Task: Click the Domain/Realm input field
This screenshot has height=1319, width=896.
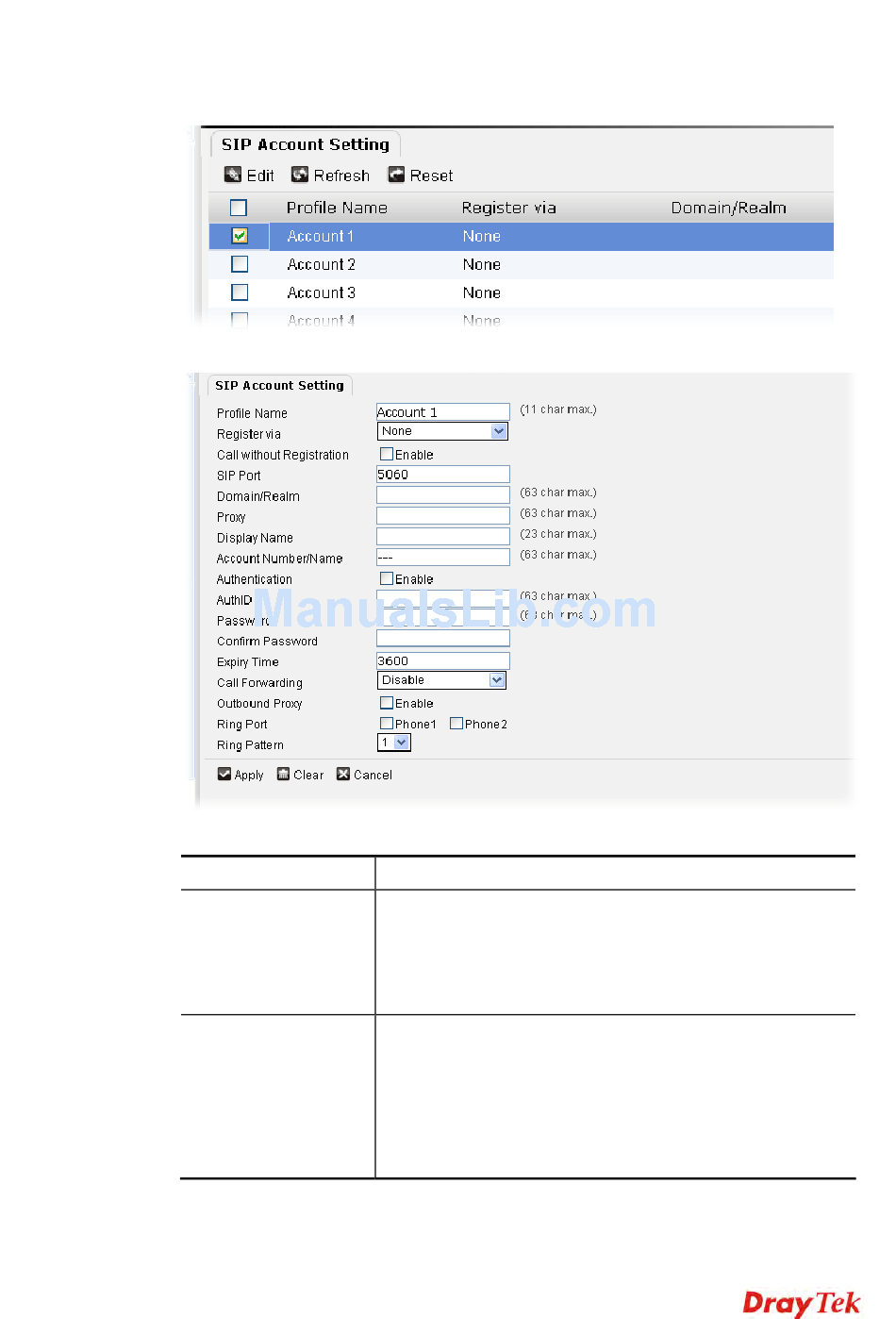Action: (443, 494)
